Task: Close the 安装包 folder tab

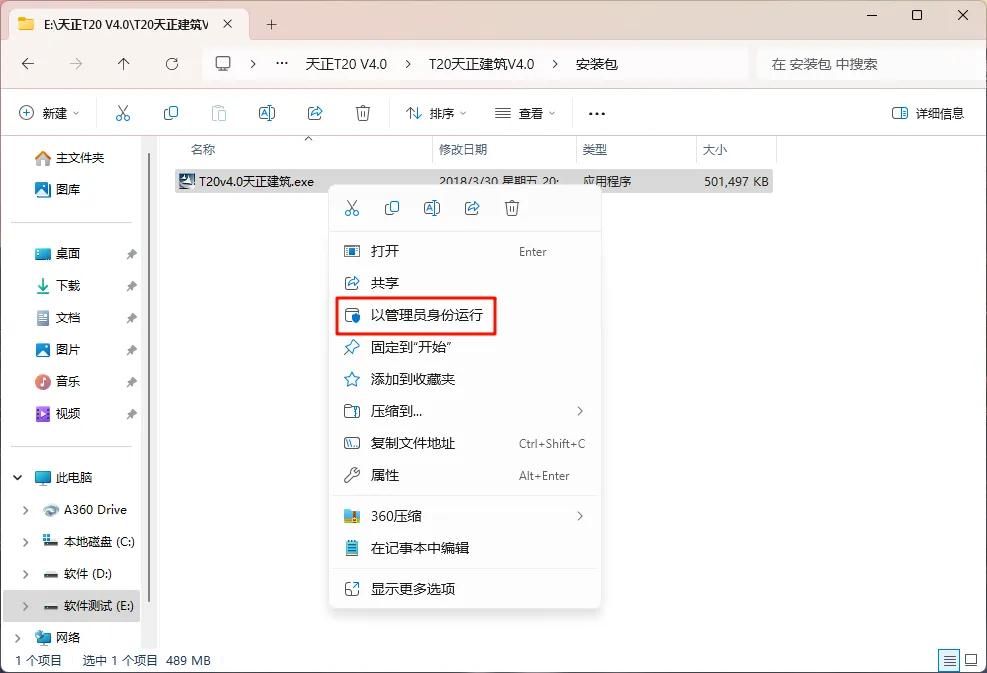Action: (228, 24)
